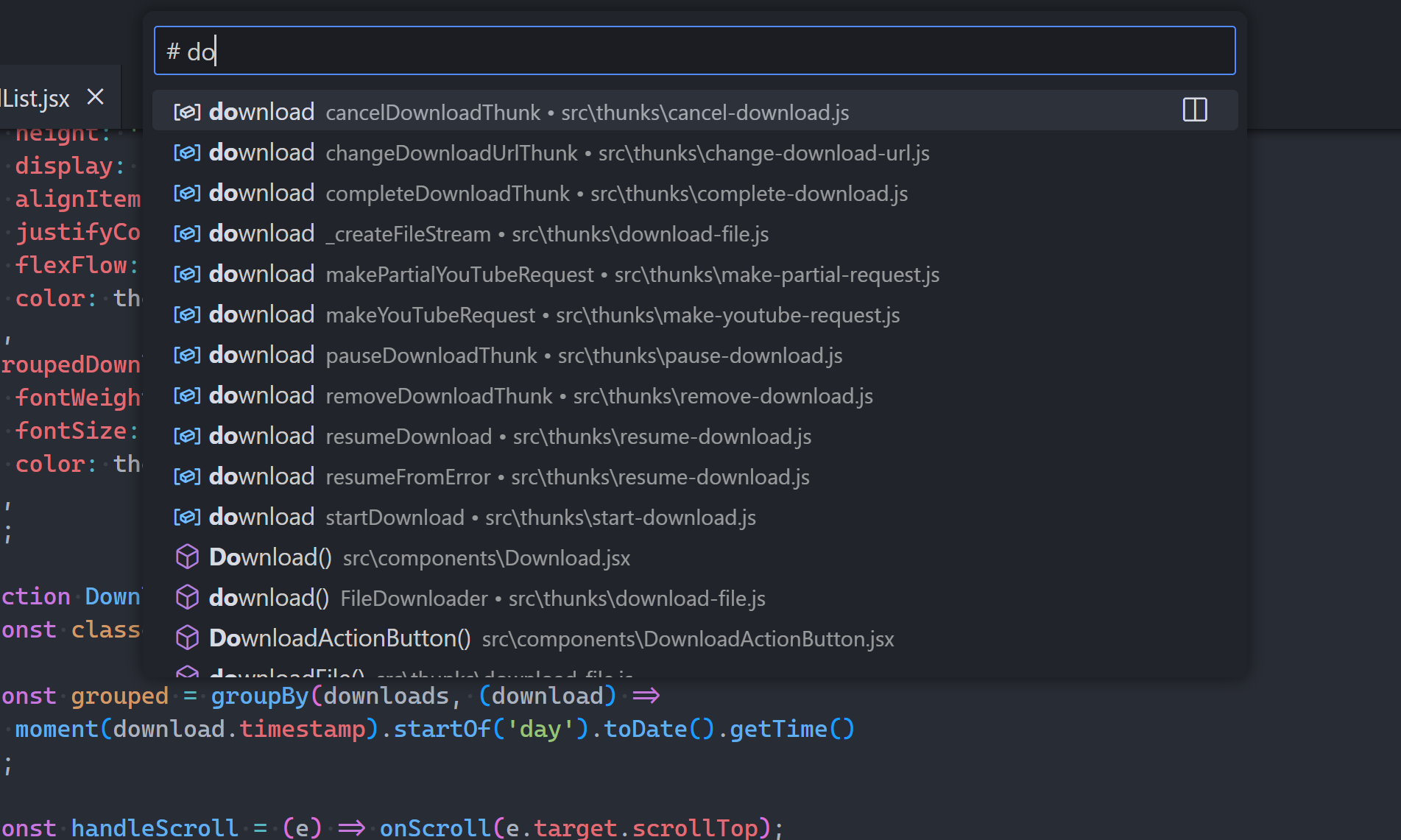Choose pauseDownloadThunk download symbol
This screenshot has height=840, width=1401.
tap(508, 355)
